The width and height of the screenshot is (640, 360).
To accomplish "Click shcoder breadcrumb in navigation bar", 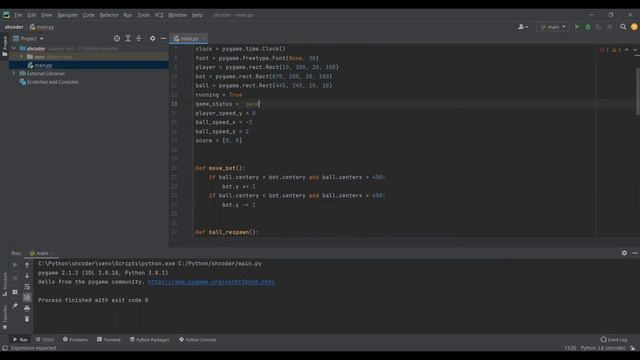I will tap(14, 27).
